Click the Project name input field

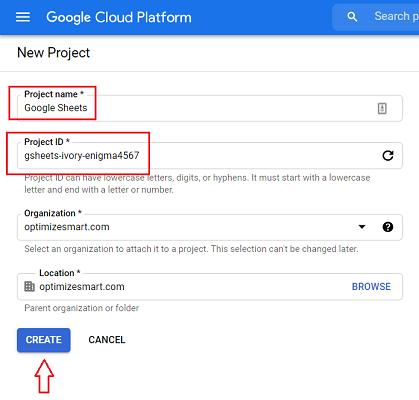(210, 108)
